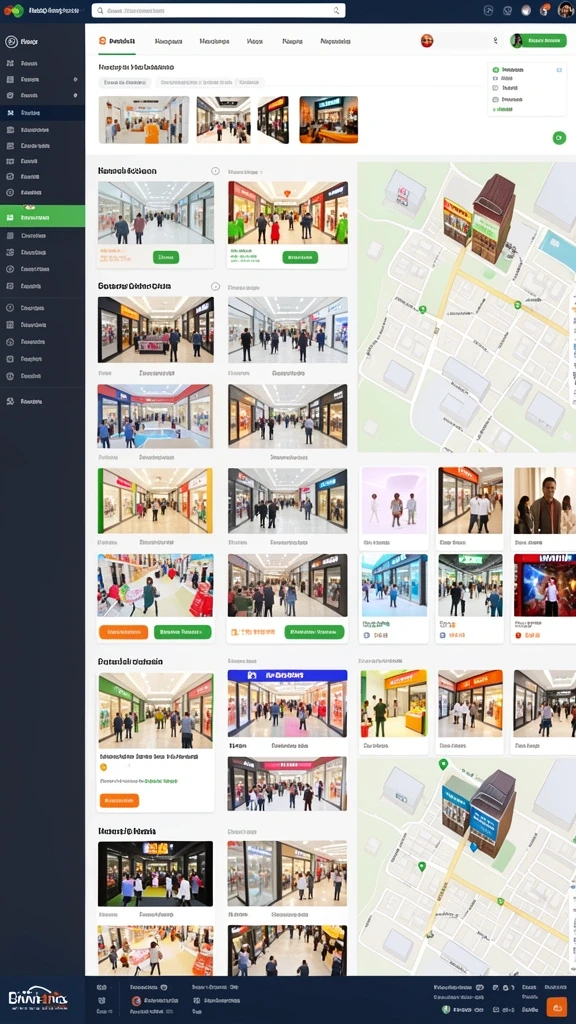Open the user profile avatar in the top bar

(x=566, y=10)
